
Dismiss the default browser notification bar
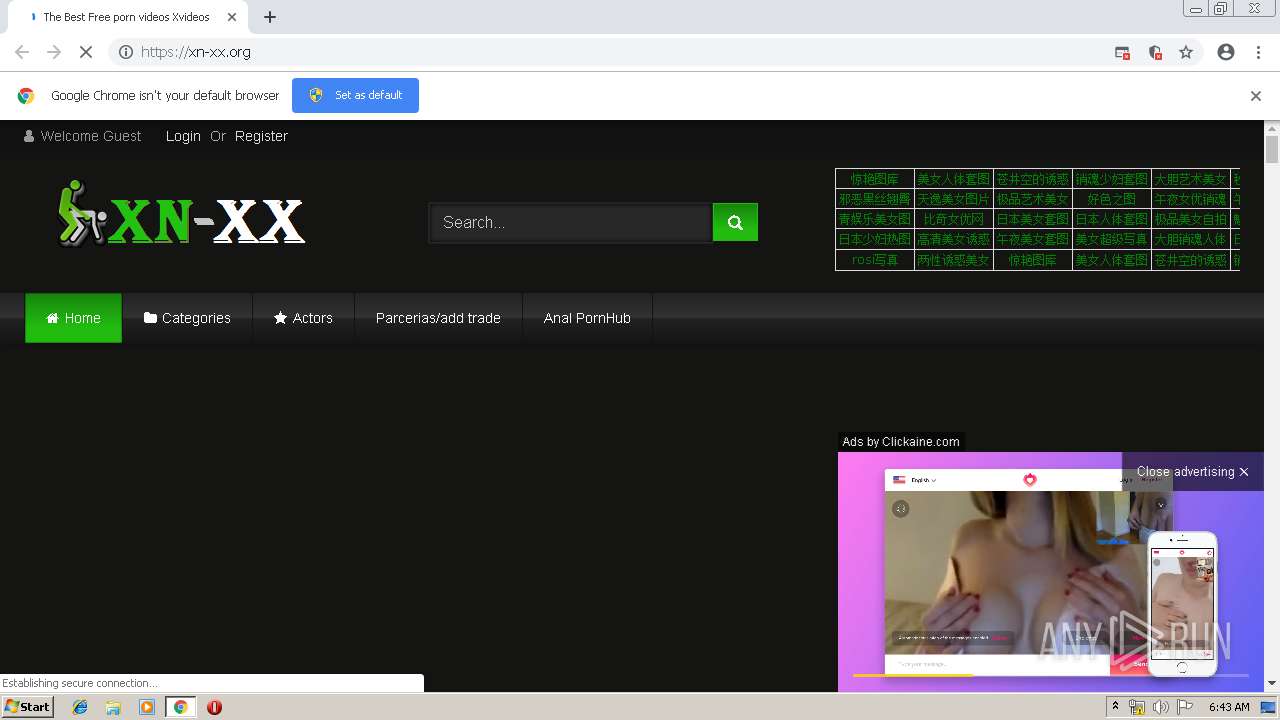(1256, 96)
